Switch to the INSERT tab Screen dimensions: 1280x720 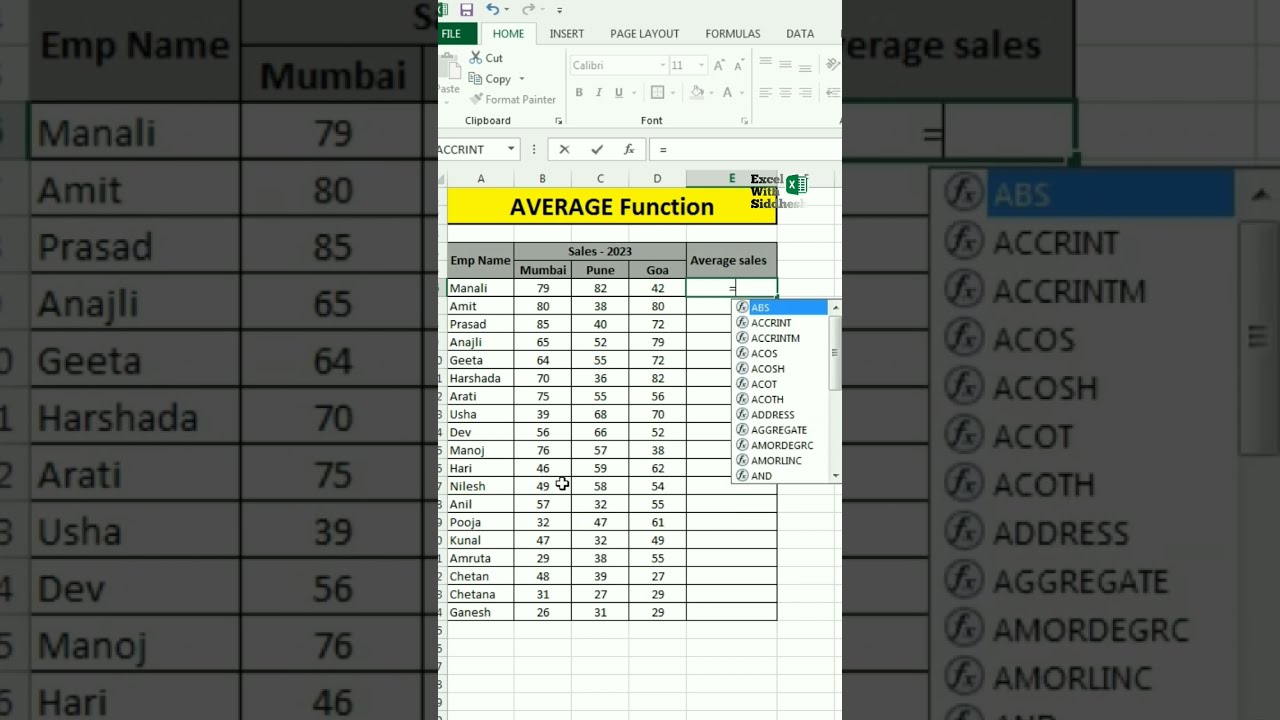(567, 34)
